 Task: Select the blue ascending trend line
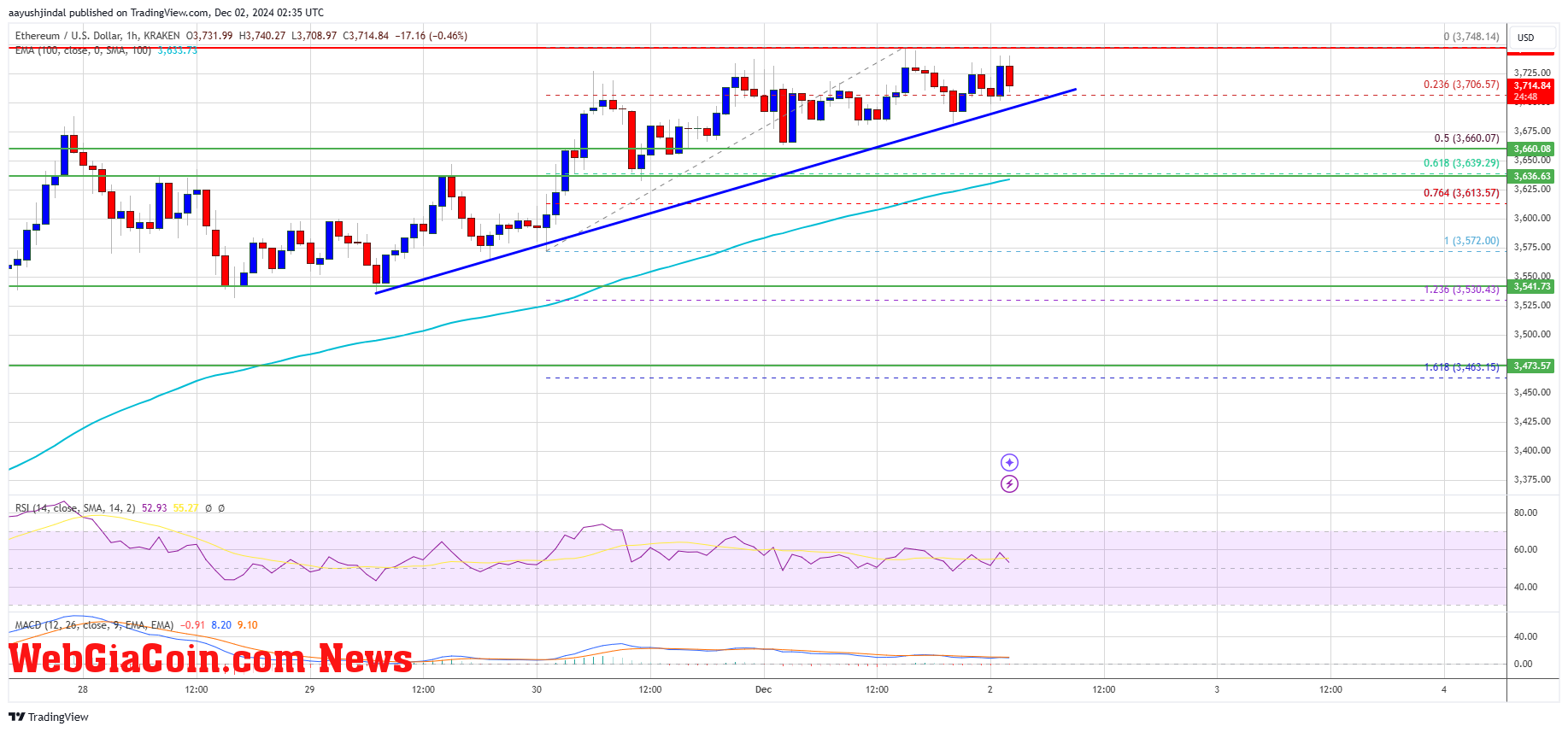pos(725,191)
